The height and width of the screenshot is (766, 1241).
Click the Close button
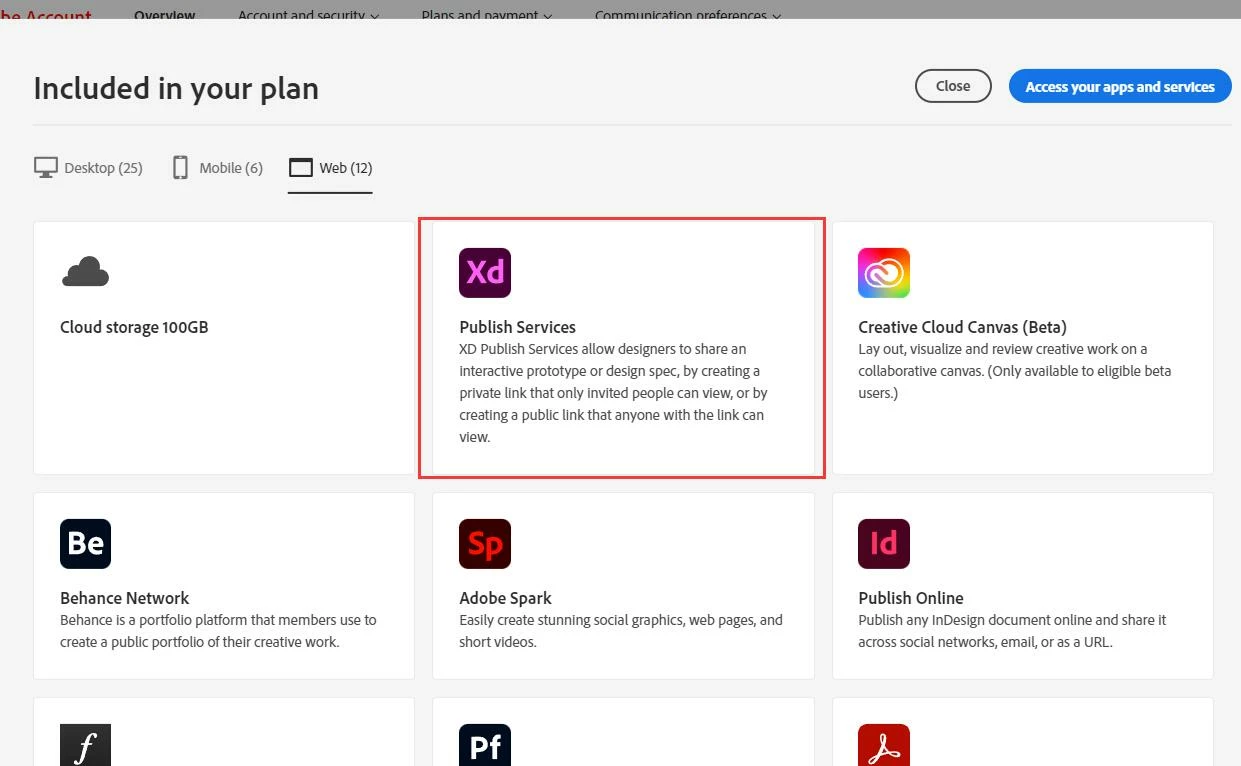(x=953, y=86)
